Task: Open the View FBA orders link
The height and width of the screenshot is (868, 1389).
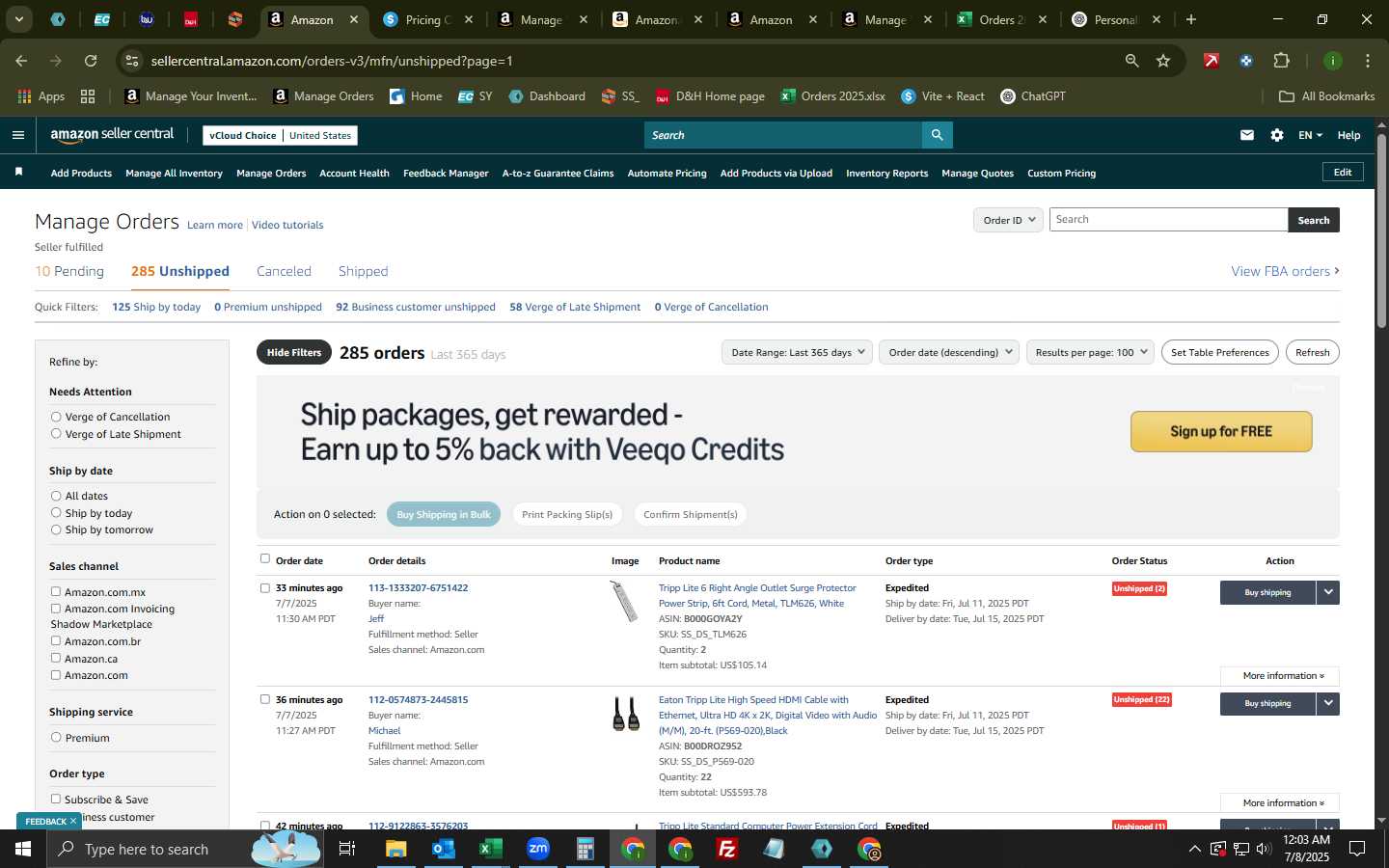Action: (x=1285, y=271)
